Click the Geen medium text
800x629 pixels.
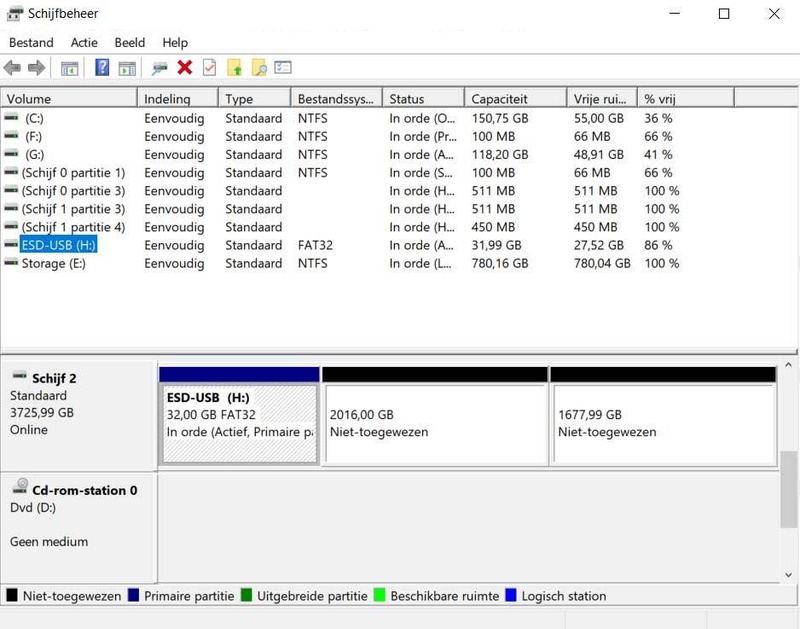coord(49,542)
